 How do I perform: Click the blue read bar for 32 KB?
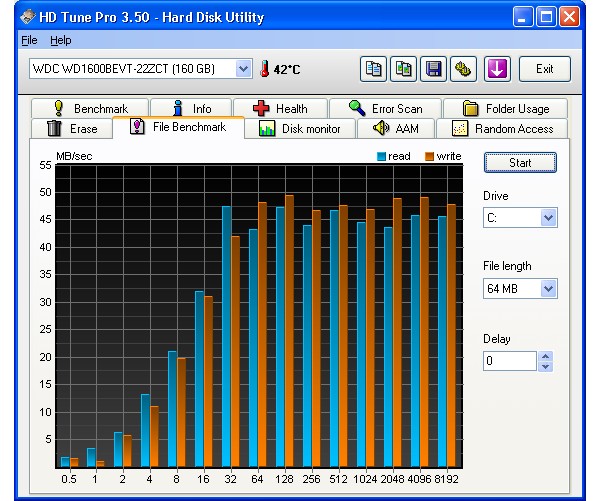coord(227,337)
